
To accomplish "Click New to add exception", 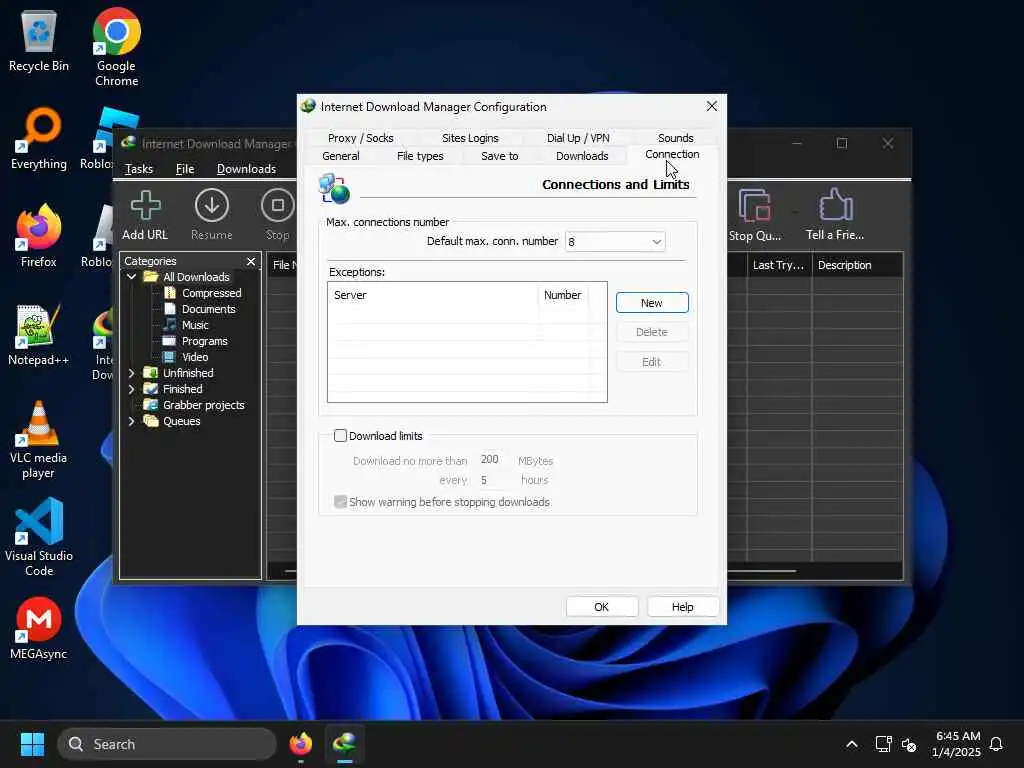I will coord(652,303).
